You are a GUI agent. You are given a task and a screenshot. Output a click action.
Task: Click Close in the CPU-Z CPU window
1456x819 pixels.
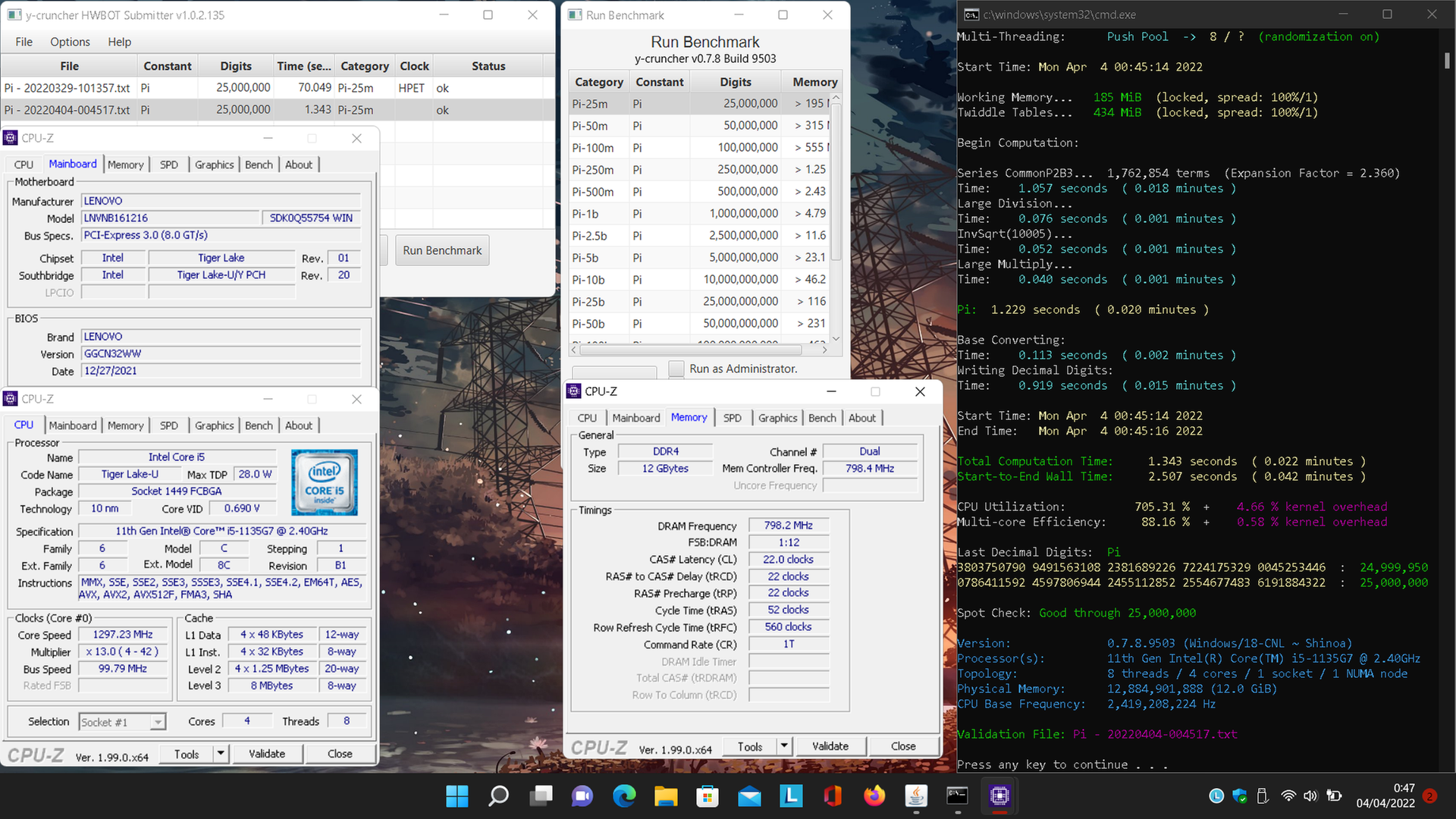coord(340,754)
